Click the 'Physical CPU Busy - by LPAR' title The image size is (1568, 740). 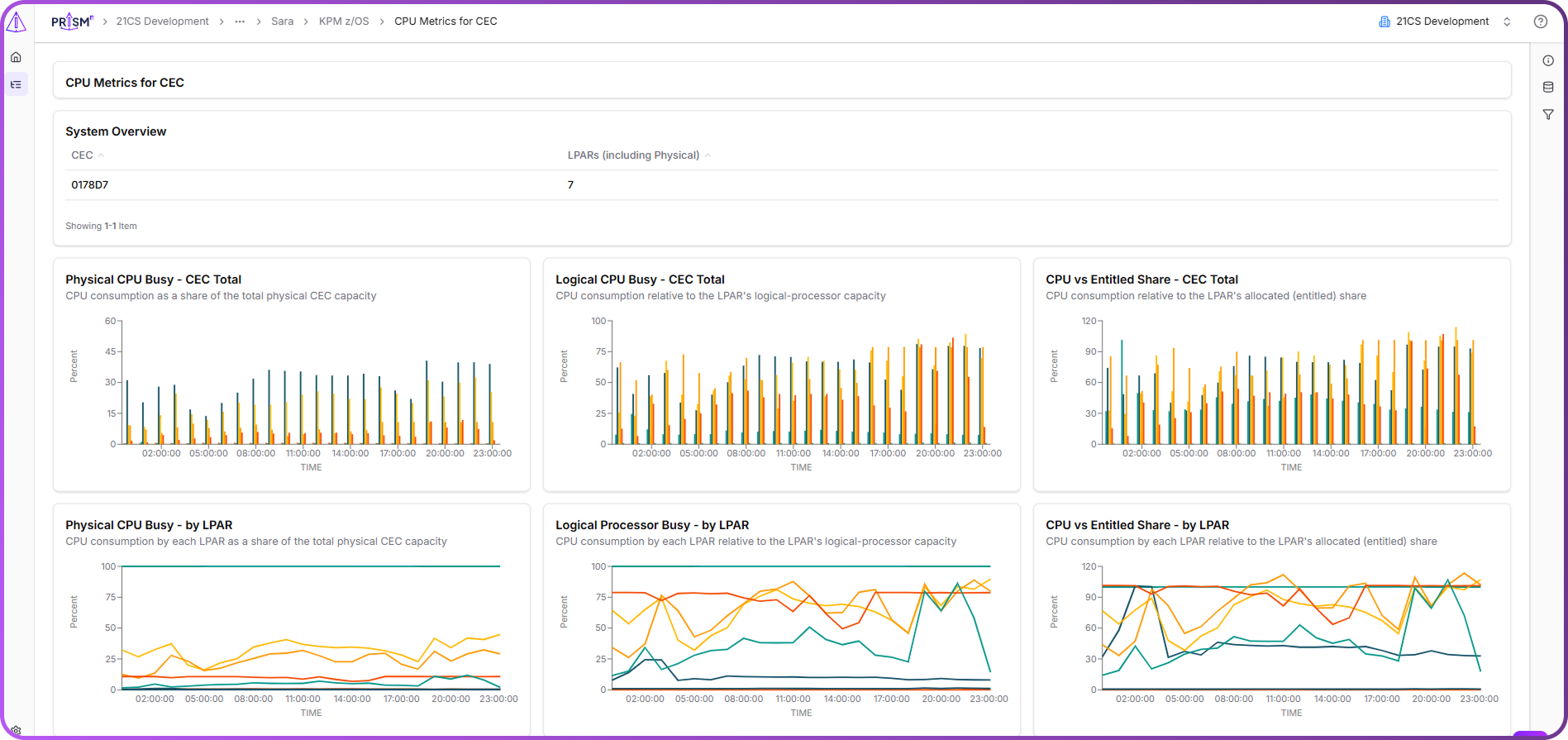click(x=149, y=525)
